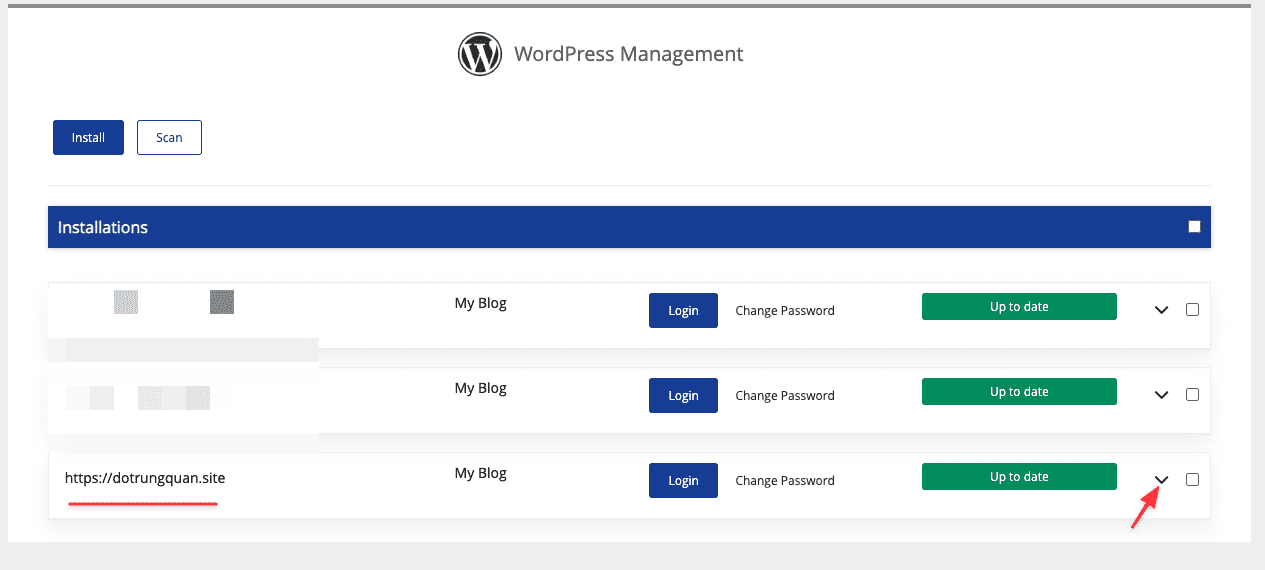Click Up to date status in second row
The width and height of the screenshot is (1265, 570).
point(1019,392)
